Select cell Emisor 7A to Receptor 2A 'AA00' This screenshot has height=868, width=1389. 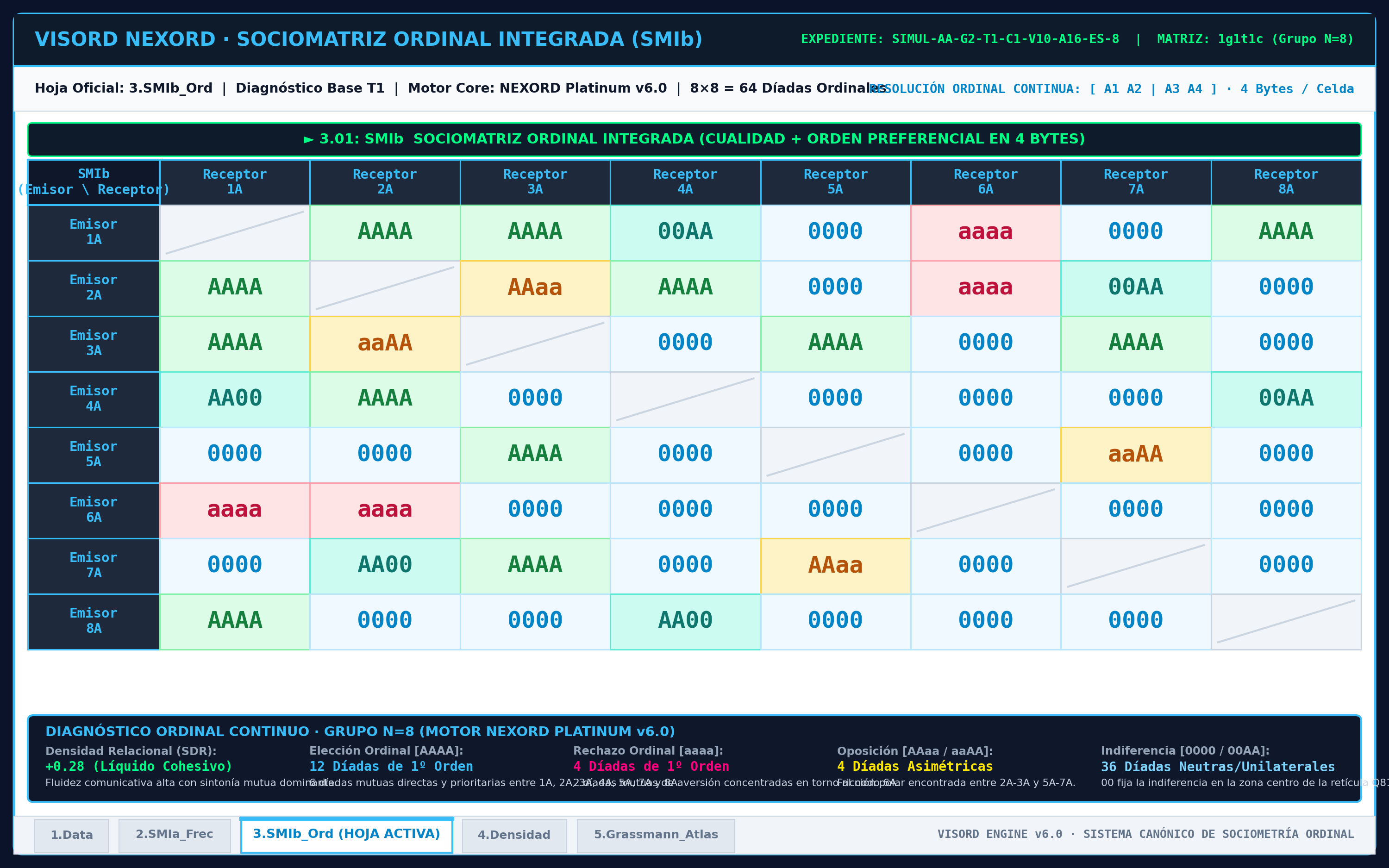pos(385,566)
